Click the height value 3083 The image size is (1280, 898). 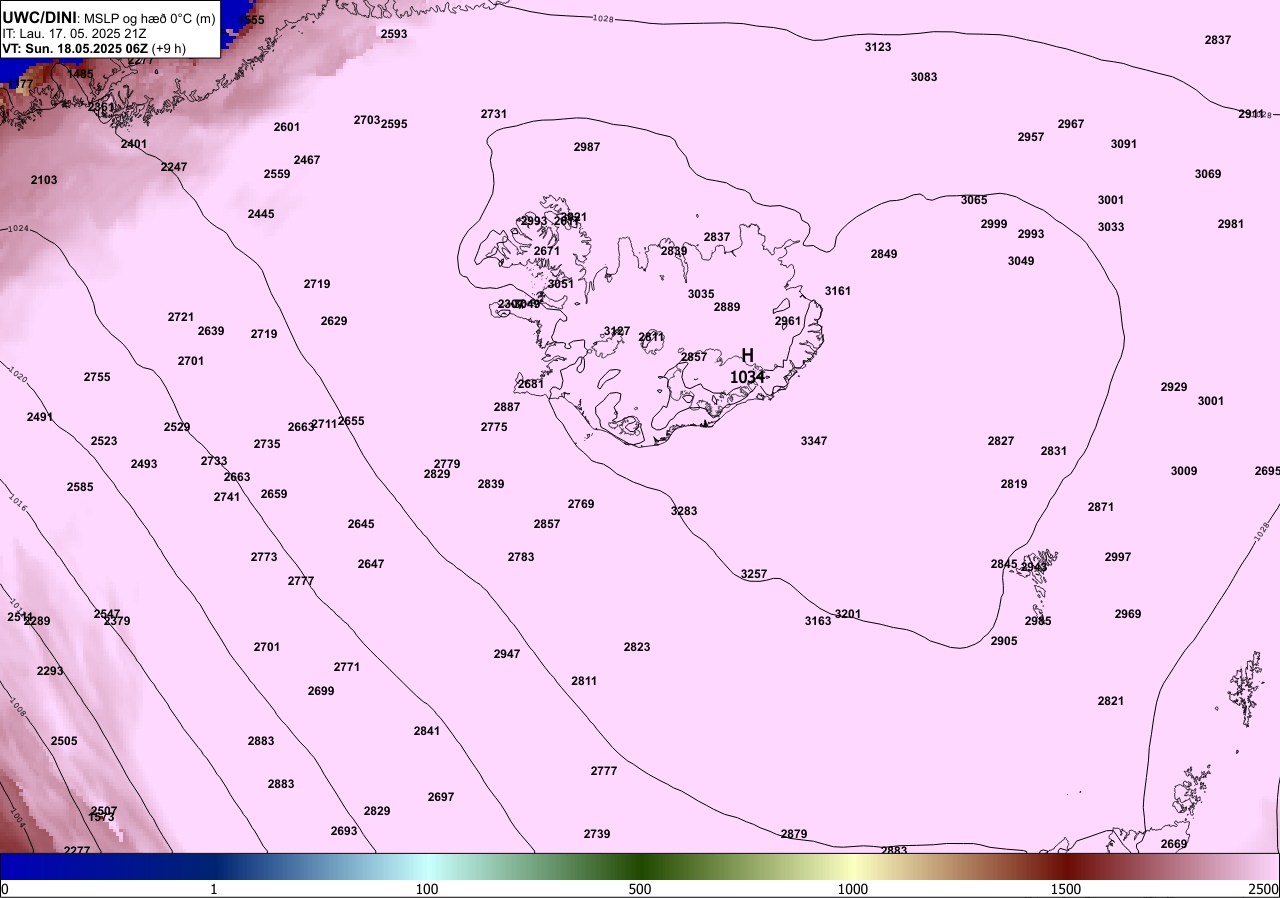924,77
